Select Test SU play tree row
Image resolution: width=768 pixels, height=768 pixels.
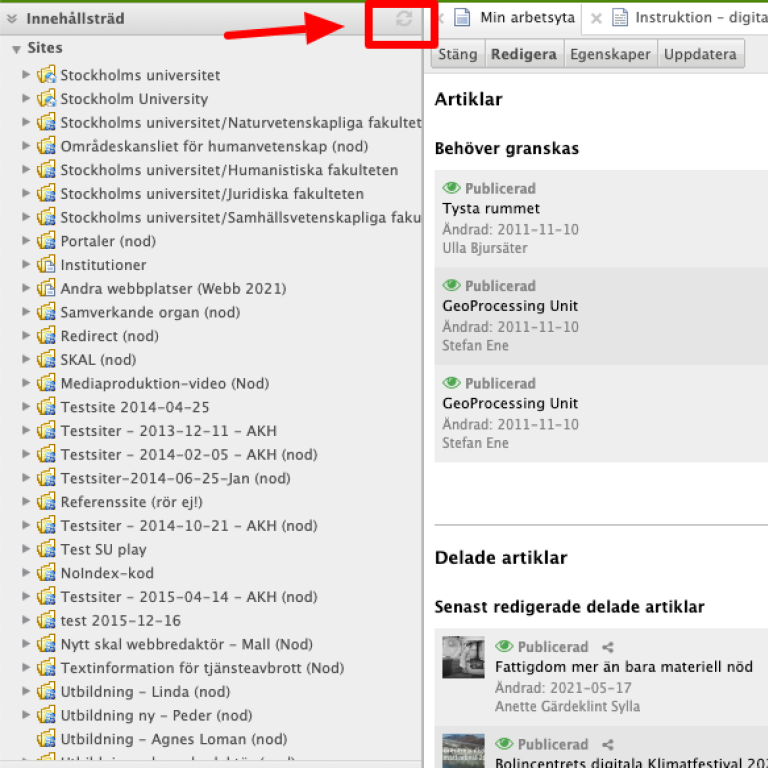(x=103, y=549)
